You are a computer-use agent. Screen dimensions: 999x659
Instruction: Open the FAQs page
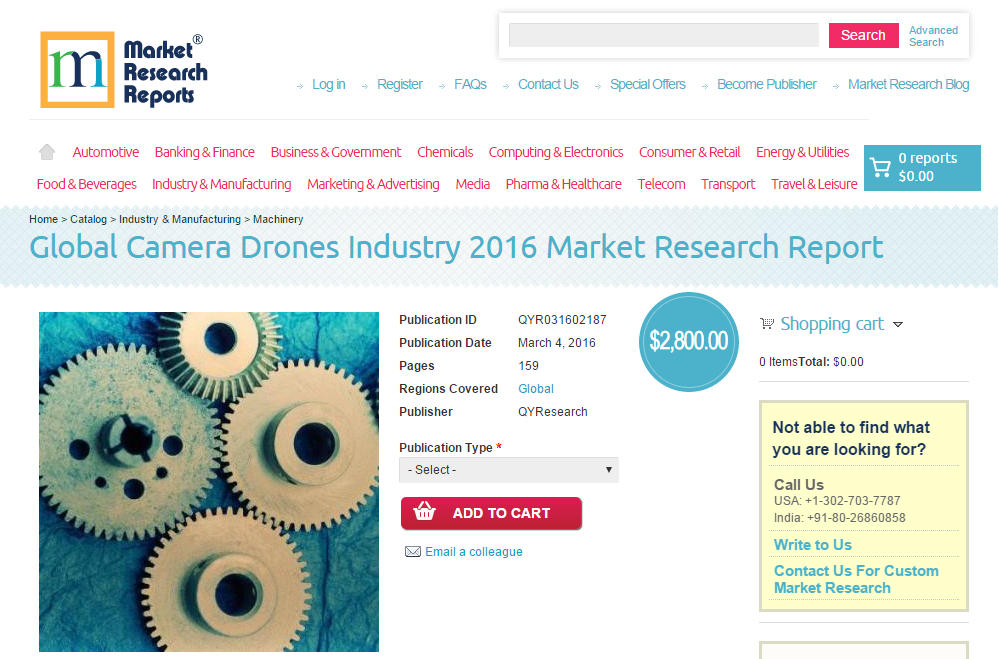pos(470,85)
